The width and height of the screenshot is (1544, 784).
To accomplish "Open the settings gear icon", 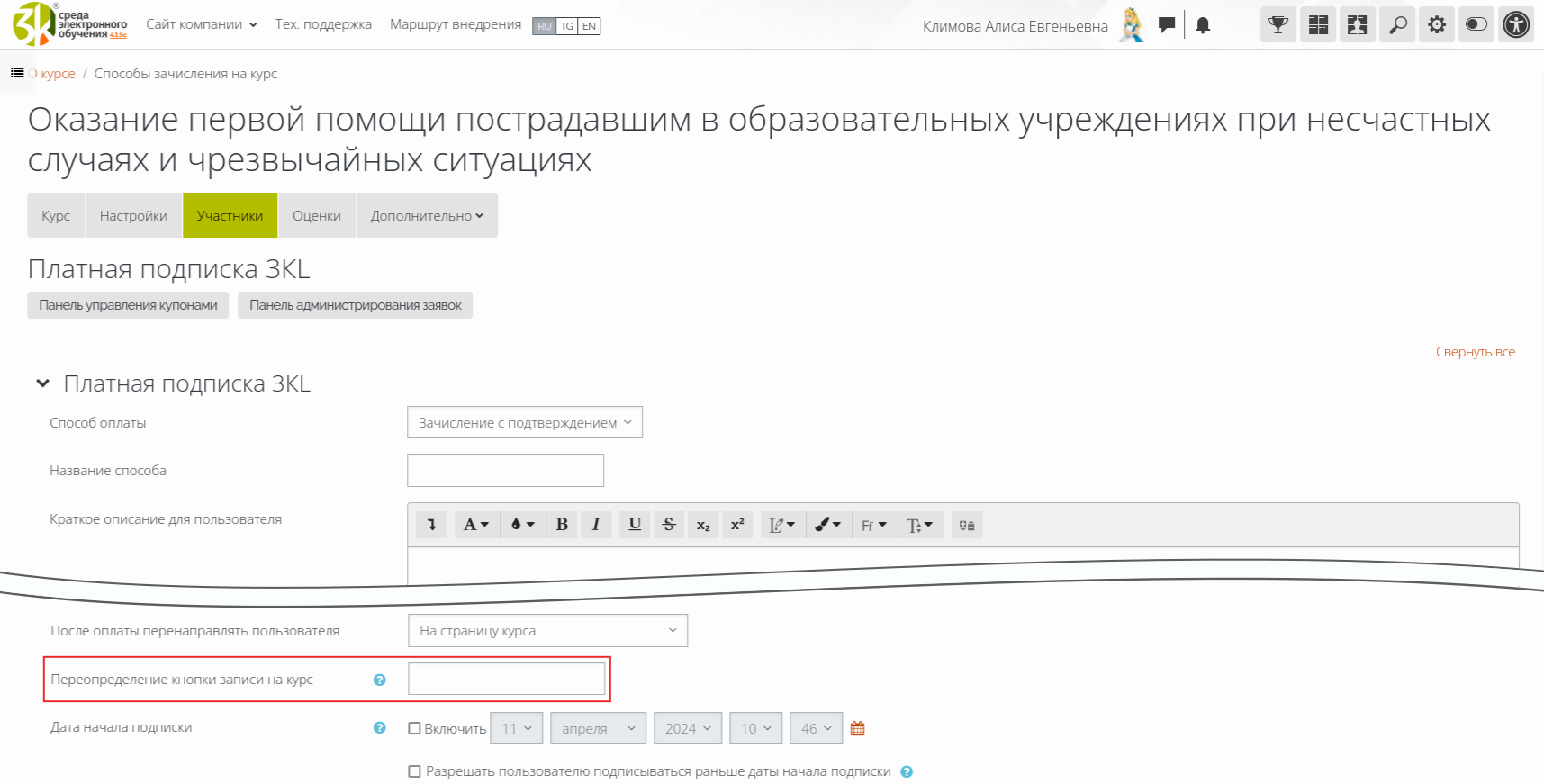I will (x=1437, y=25).
